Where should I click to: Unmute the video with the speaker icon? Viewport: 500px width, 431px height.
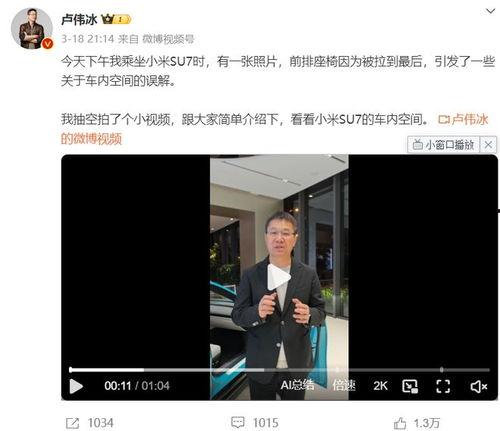(x=479, y=387)
